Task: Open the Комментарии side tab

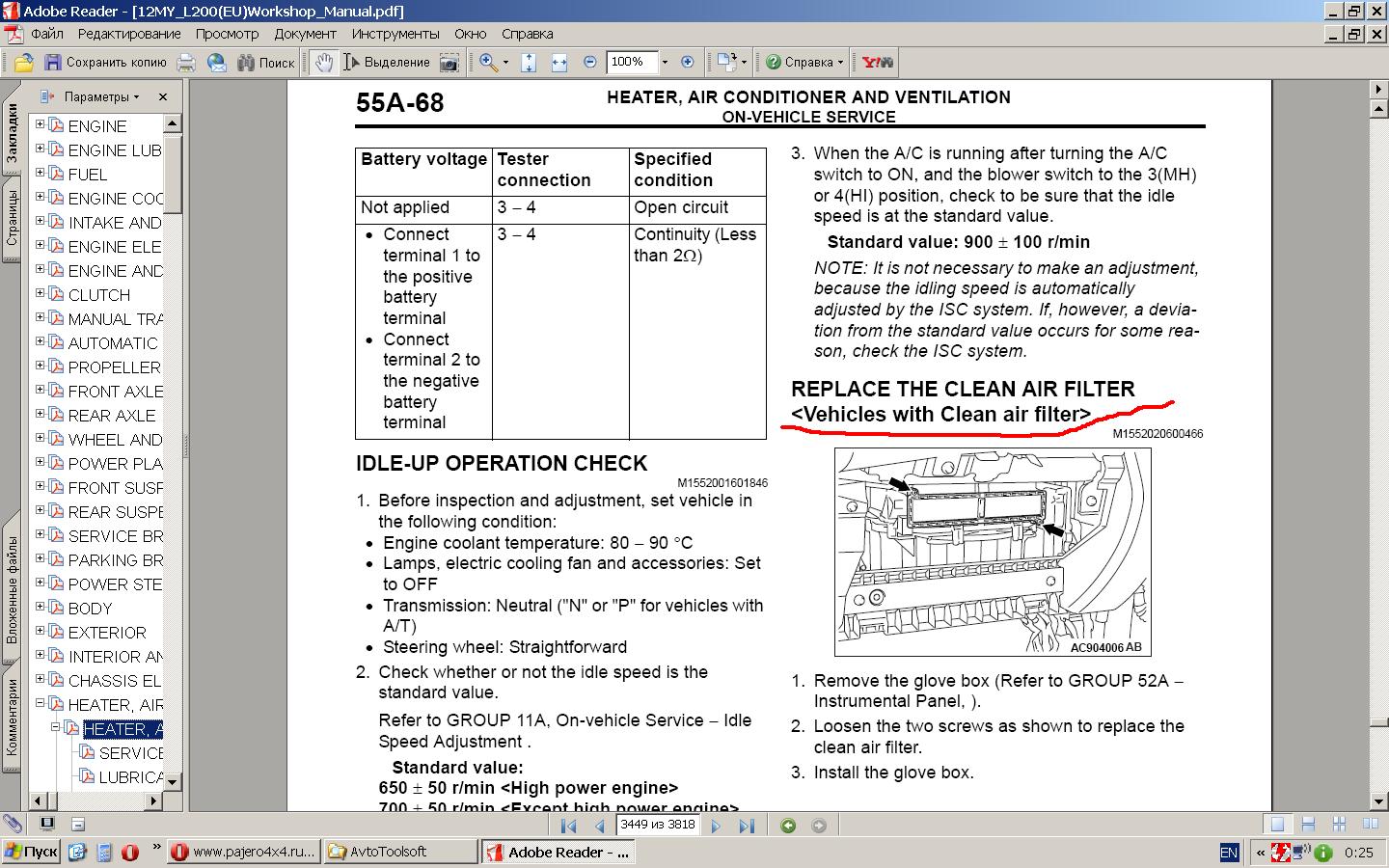Action: [12, 718]
